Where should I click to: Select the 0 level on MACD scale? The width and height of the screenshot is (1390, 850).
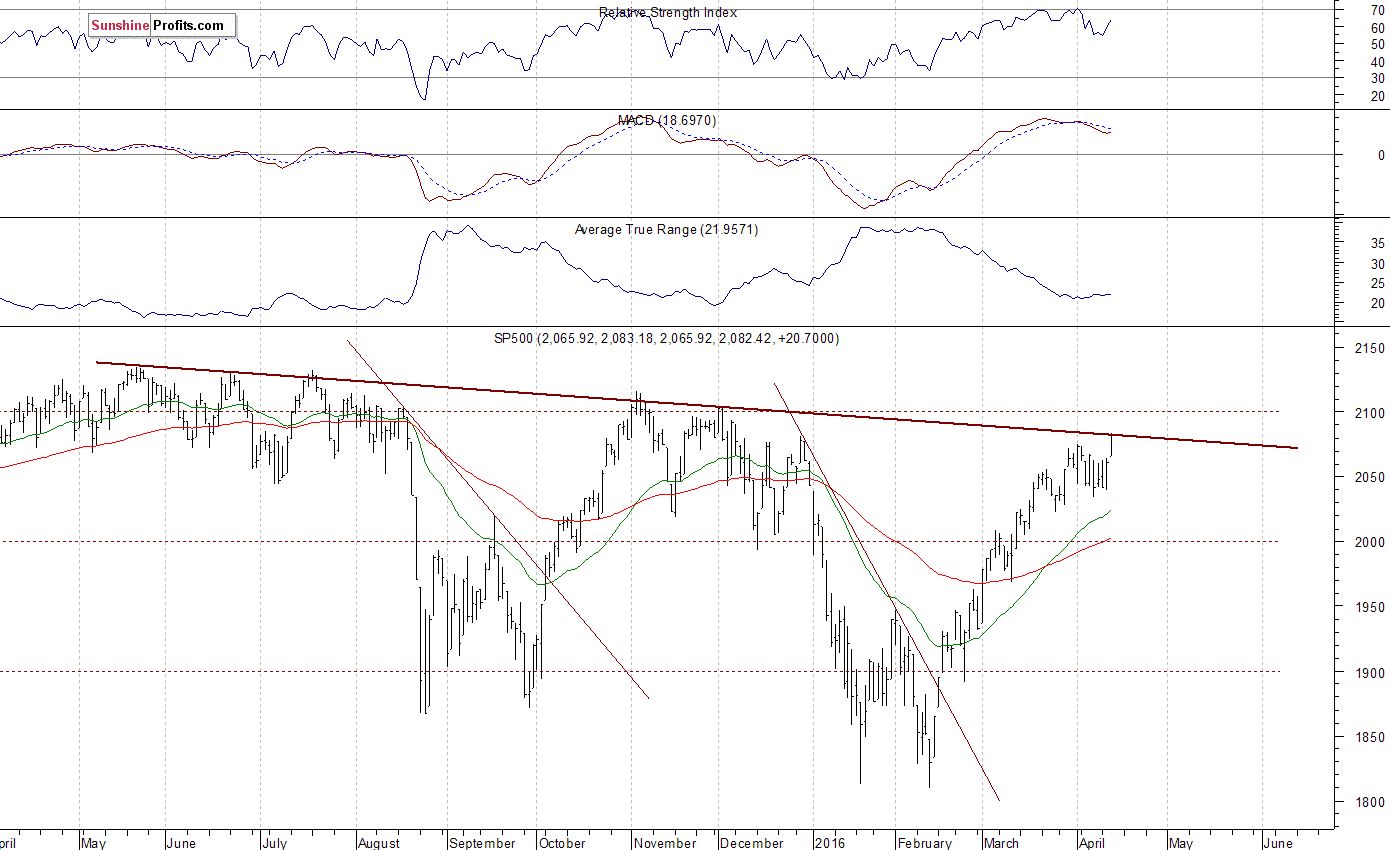click(1381, 155)
